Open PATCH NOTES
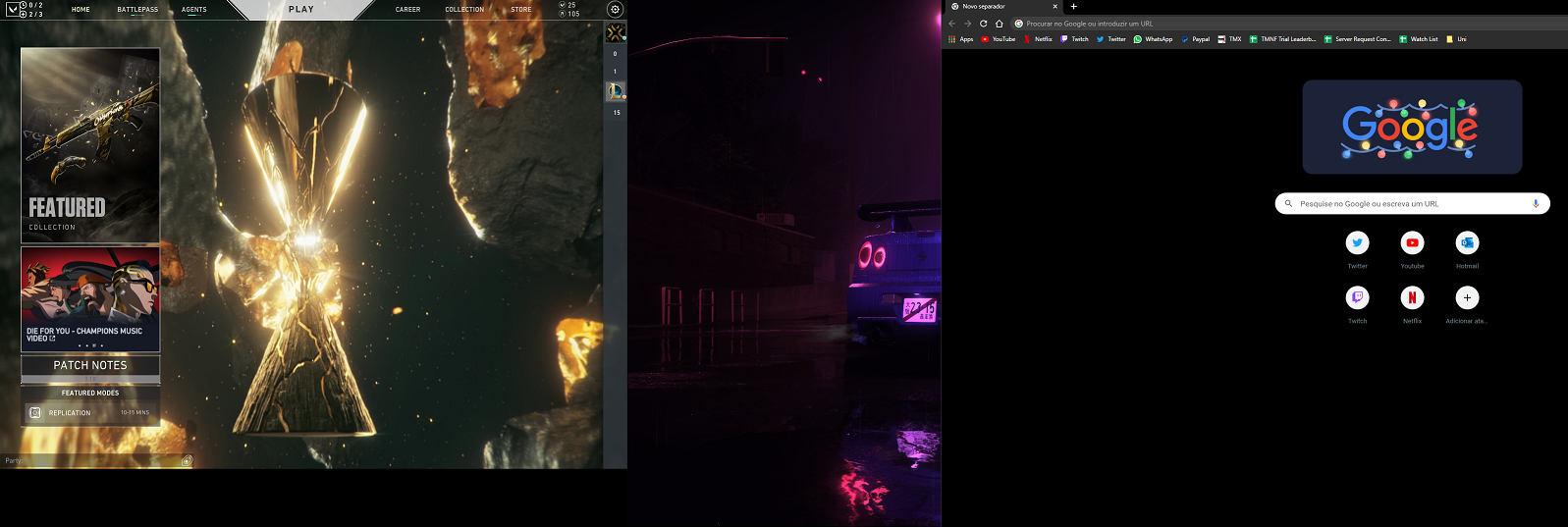The width and height of the screenshot is (1568, 527). 90,368
